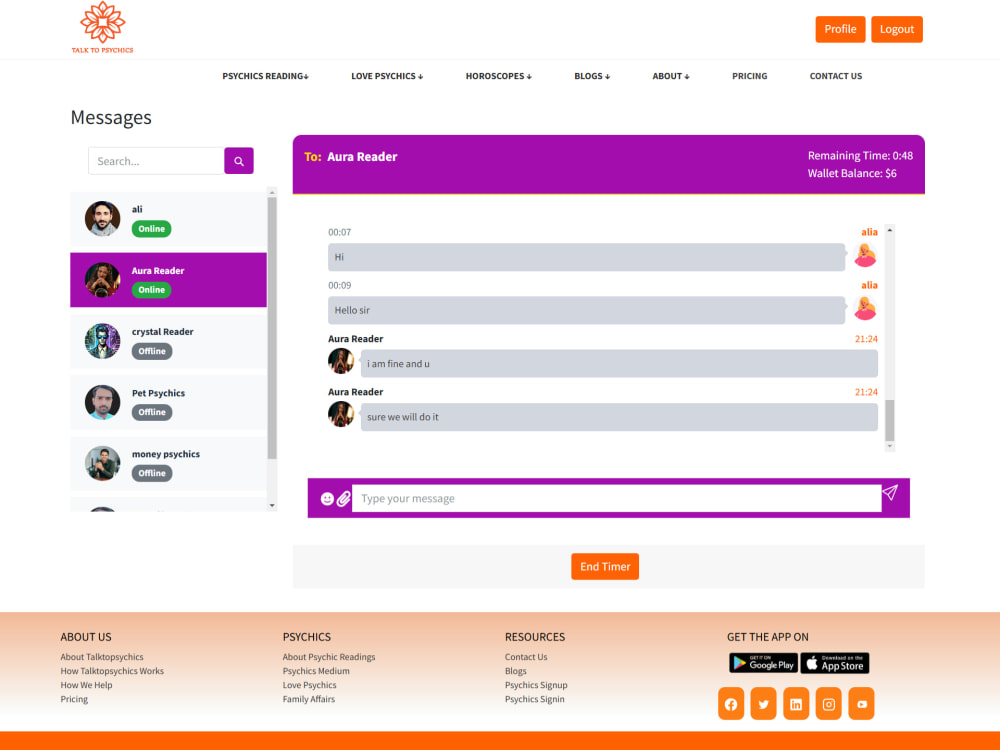Click alia's avatar beside Hello sir message

(865, 309)
